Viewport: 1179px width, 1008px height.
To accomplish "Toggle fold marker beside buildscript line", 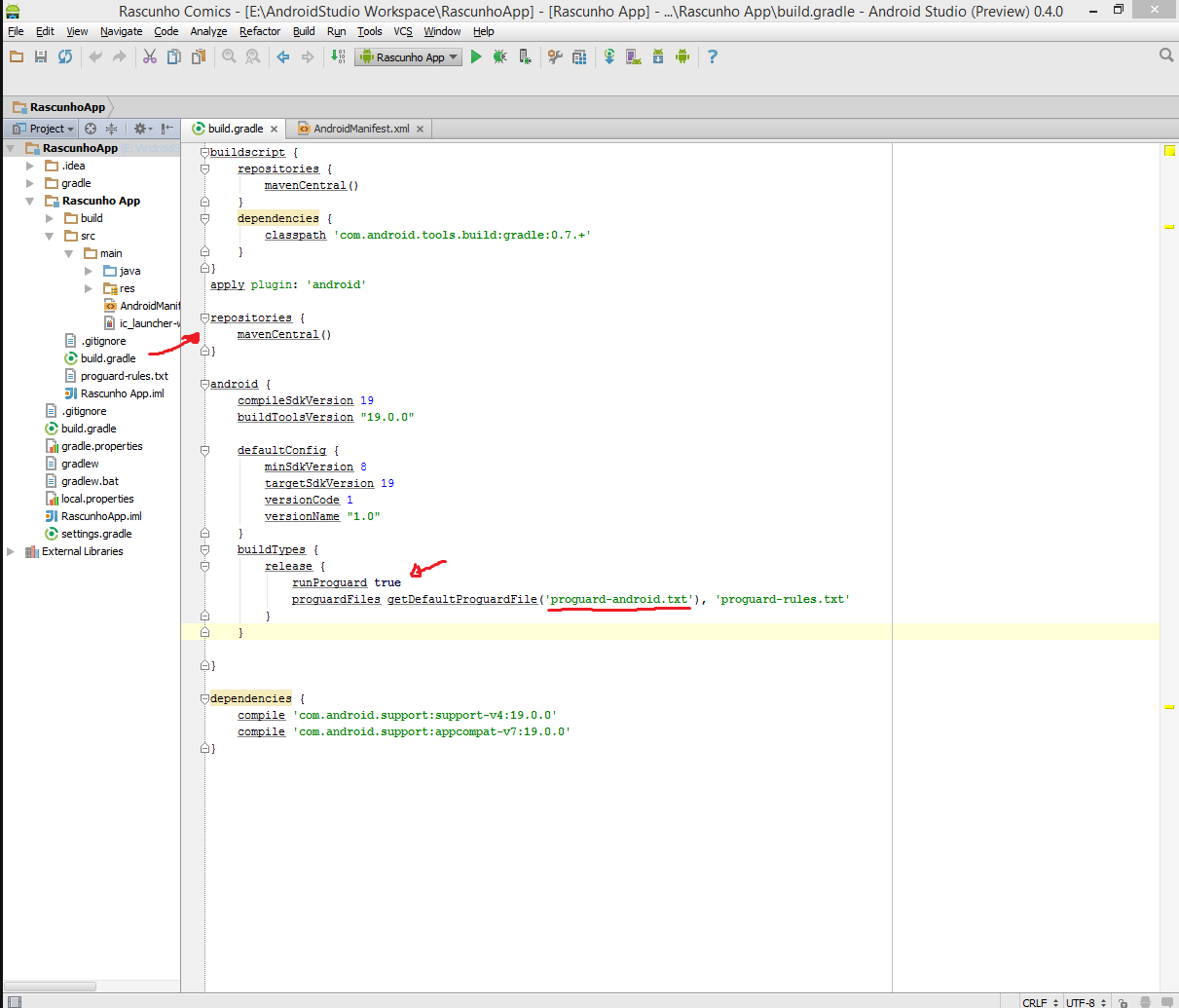I will pyautogui.click(x=204, y=152).
